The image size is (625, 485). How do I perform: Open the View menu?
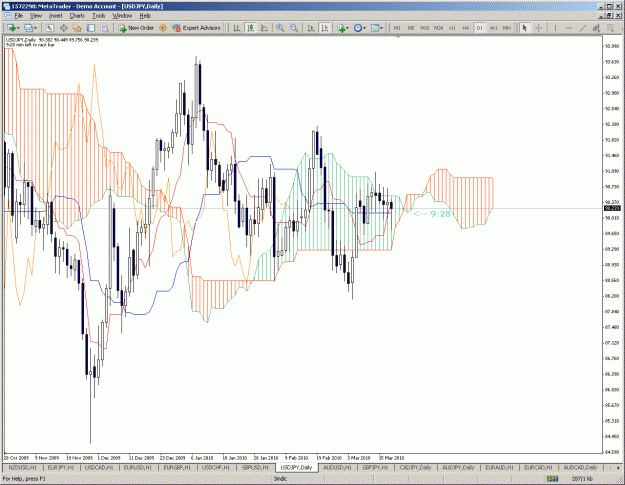tap(36, 16)
